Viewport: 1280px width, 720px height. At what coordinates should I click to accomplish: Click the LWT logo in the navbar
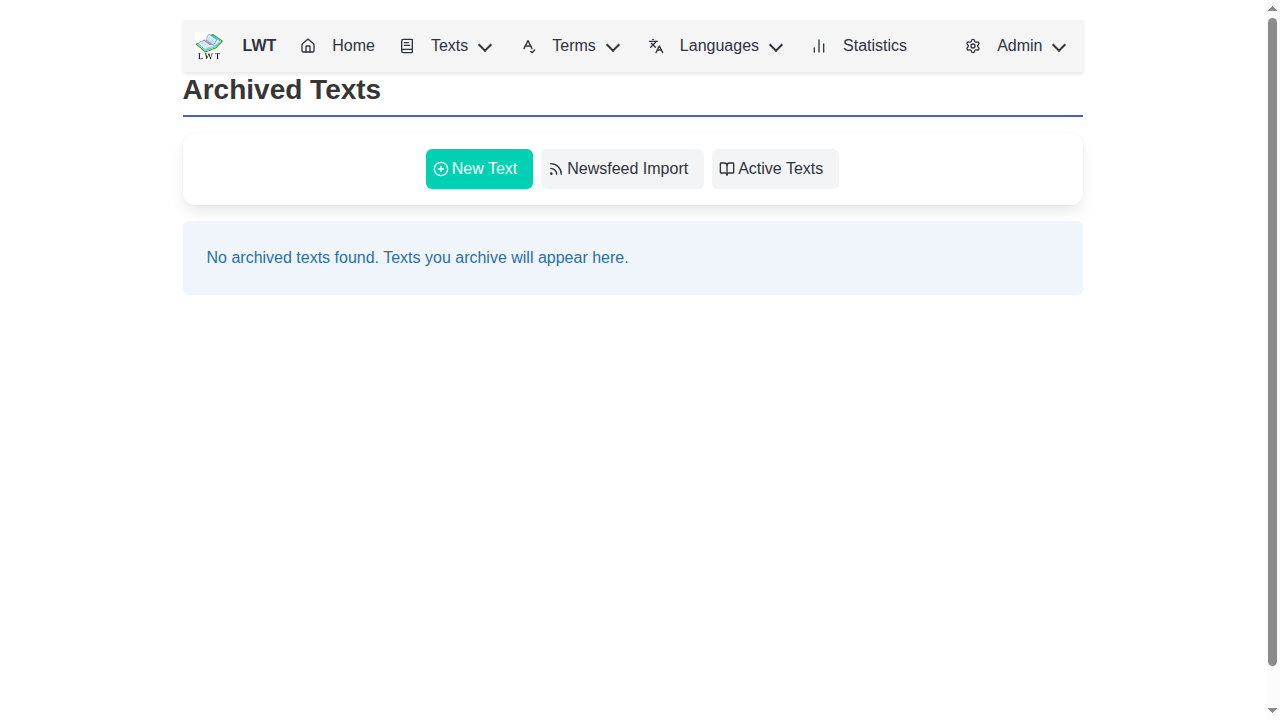(x=208, y=45)
